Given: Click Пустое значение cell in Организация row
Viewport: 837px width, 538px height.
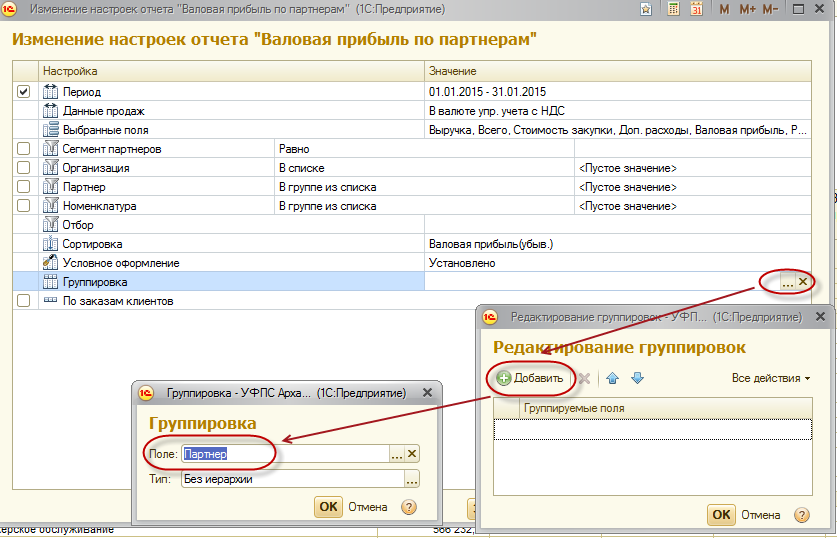Looking at the screenshot, I should coord(693,168).
